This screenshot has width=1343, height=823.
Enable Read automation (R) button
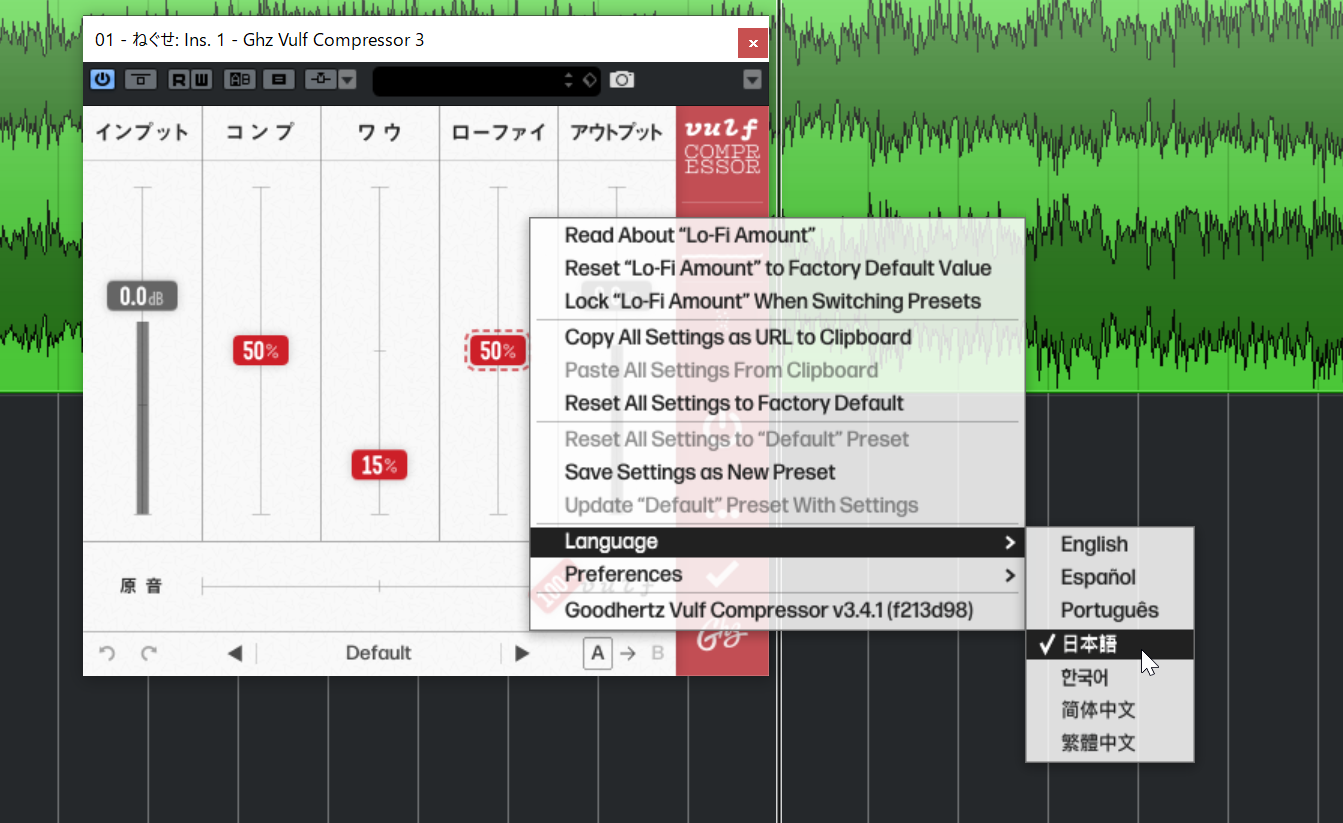(x=178, y=80)
